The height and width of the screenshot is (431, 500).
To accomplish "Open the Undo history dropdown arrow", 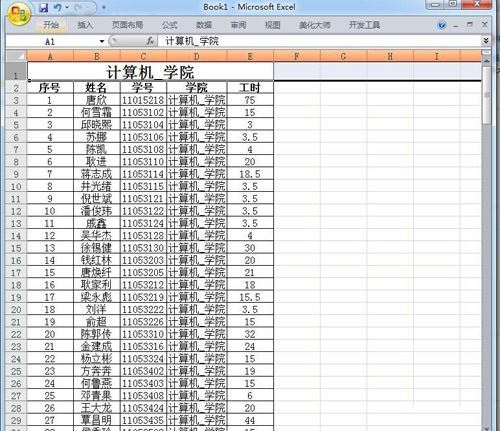I will click(x=67, y=7).
